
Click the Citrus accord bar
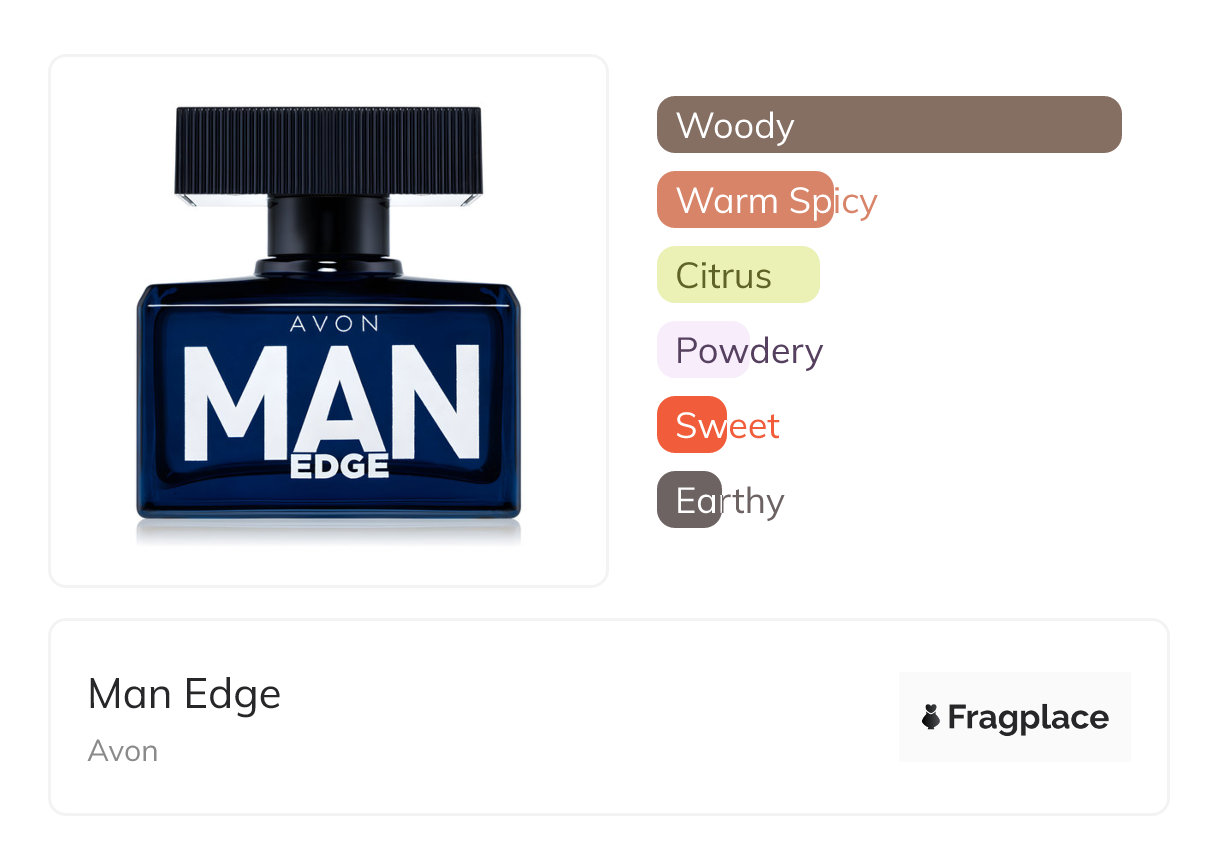tap(738, 275)
